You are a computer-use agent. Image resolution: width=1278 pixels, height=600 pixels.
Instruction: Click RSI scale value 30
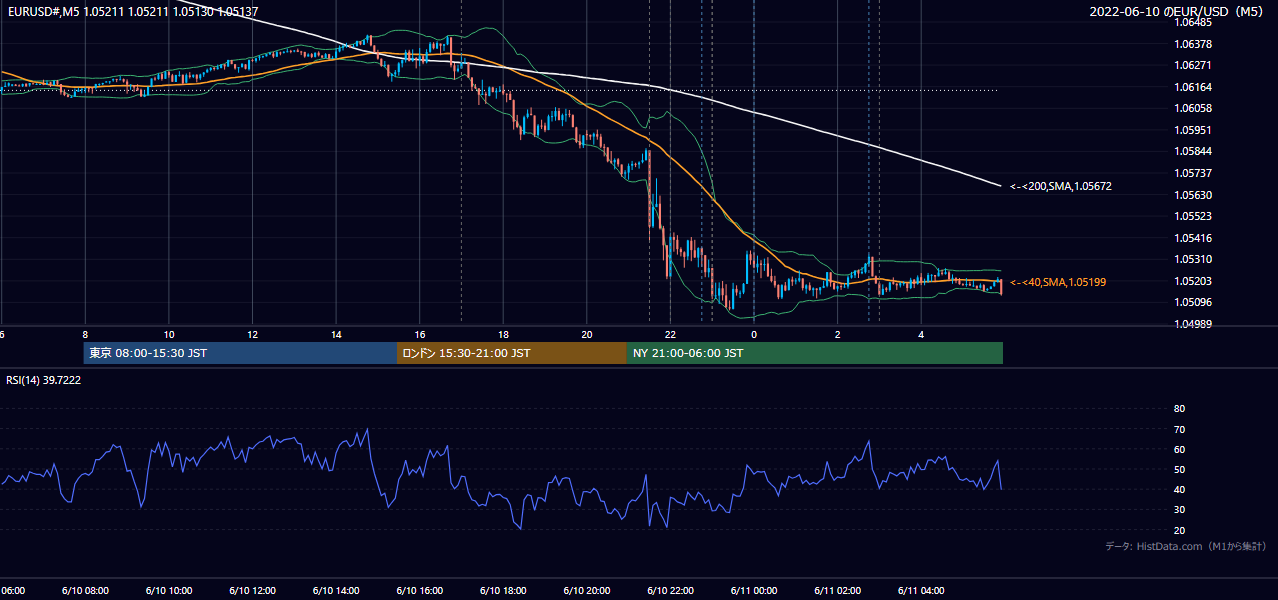(x=1179, y=510)
